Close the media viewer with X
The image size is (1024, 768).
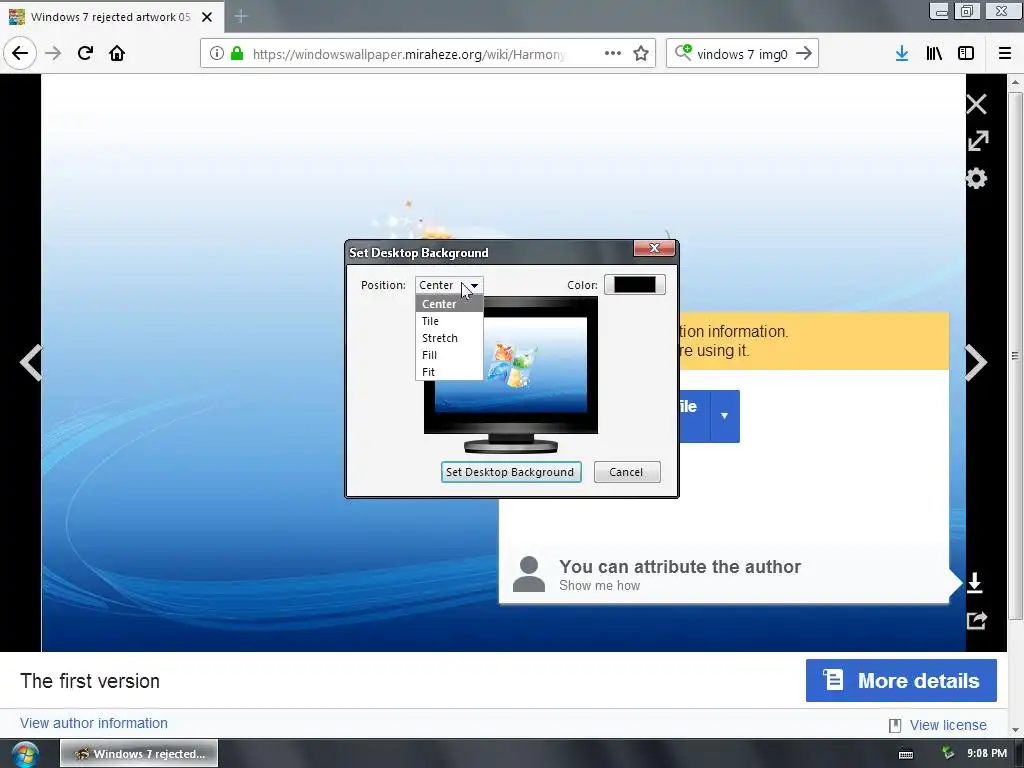(976, 104)
